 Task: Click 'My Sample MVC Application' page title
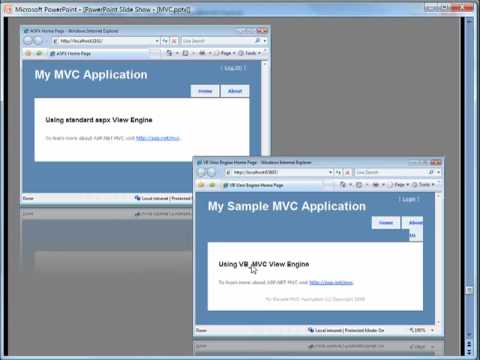point(287,206)
